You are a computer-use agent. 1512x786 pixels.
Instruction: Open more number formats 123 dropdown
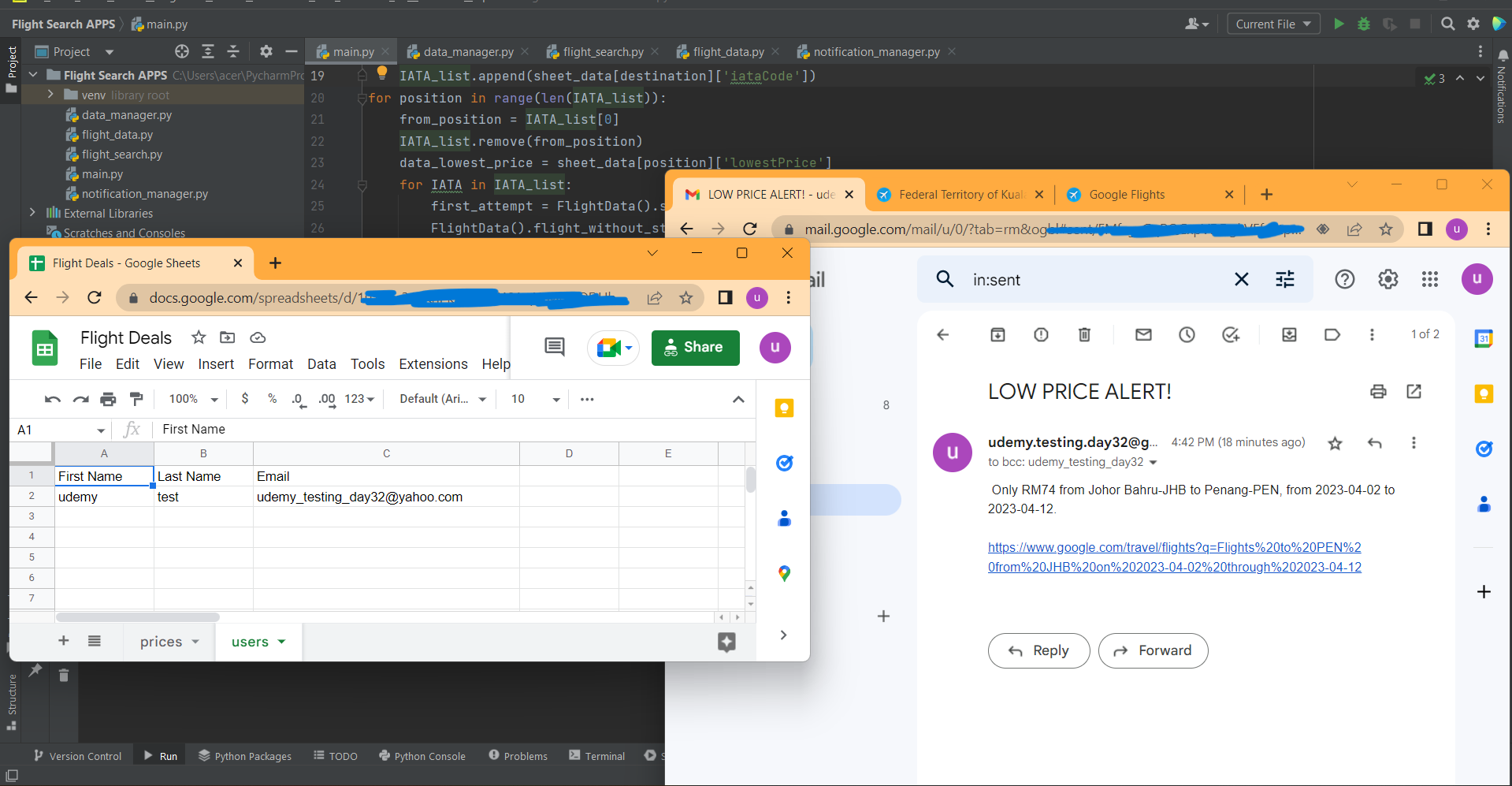click(359, 399)
